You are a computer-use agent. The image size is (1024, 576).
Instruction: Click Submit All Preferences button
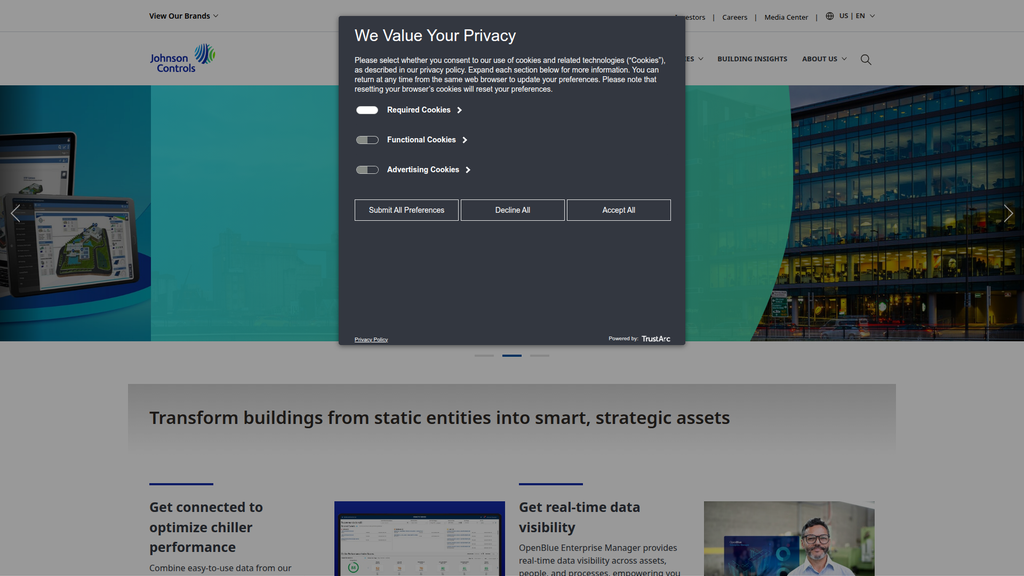406,210
